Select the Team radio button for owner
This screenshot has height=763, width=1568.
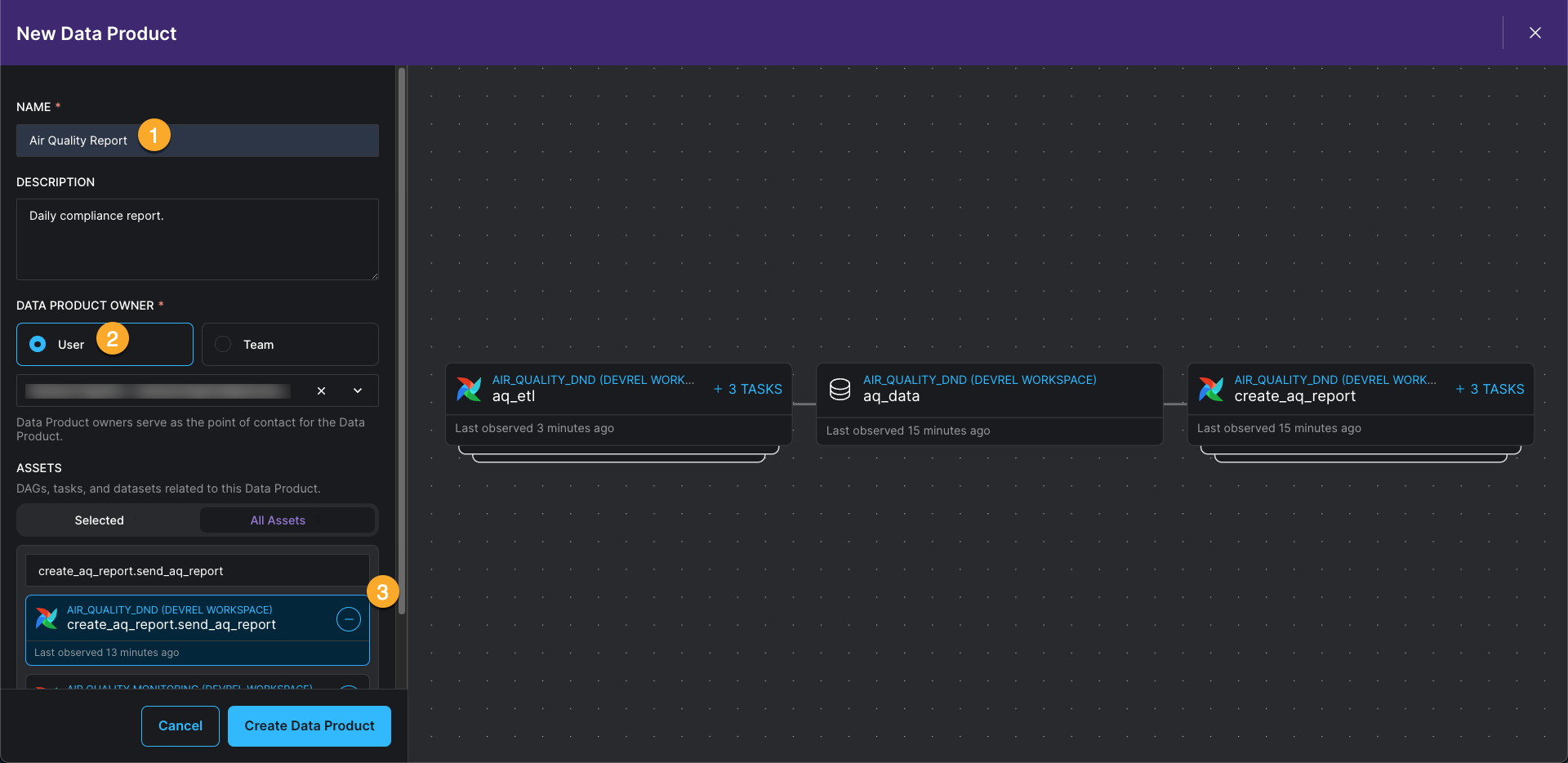pos(221,344)
